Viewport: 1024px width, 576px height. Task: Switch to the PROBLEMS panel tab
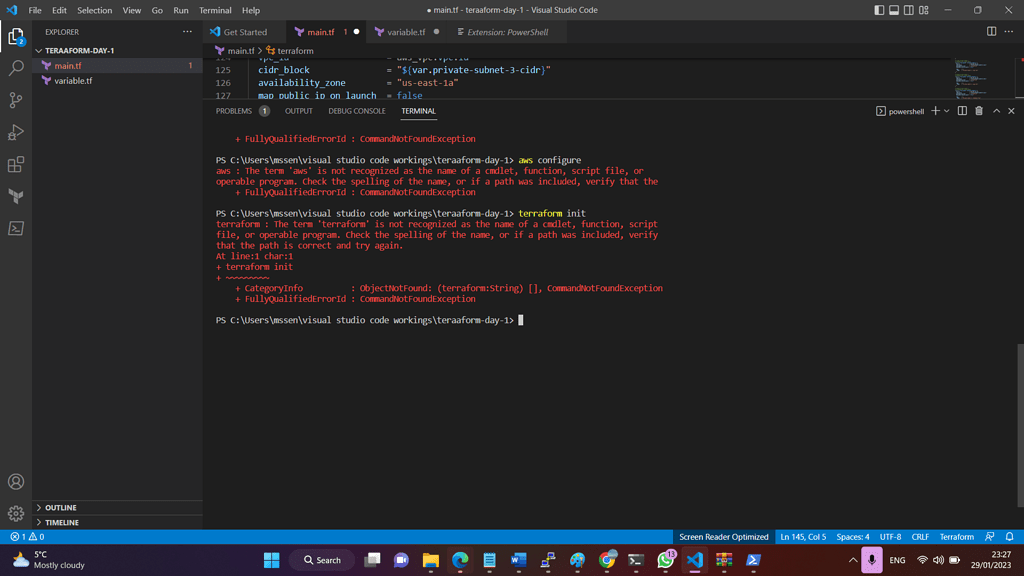point(234,111)
